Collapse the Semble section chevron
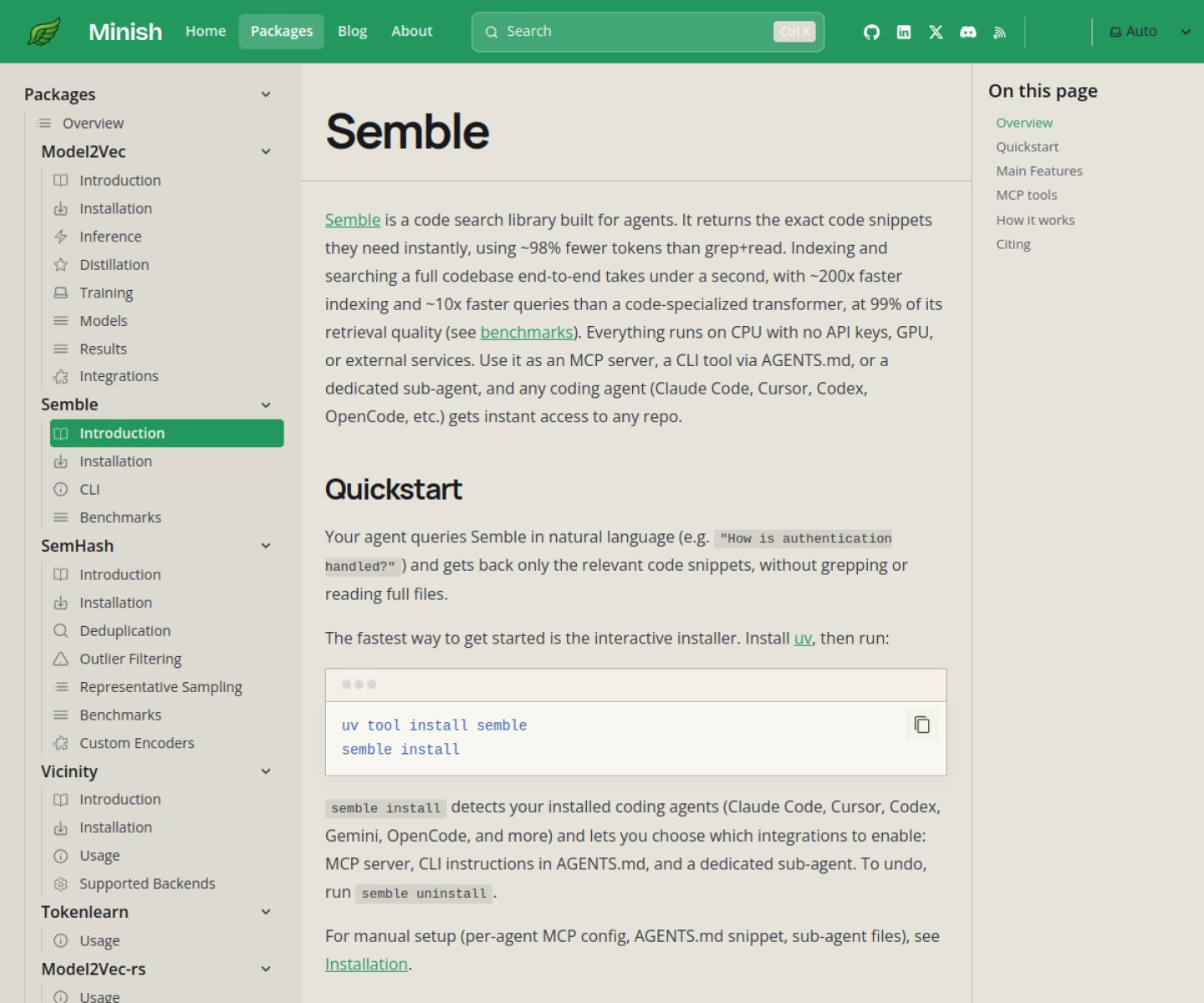Viewport: 1204px width, 1003px height. pos(266,405)
